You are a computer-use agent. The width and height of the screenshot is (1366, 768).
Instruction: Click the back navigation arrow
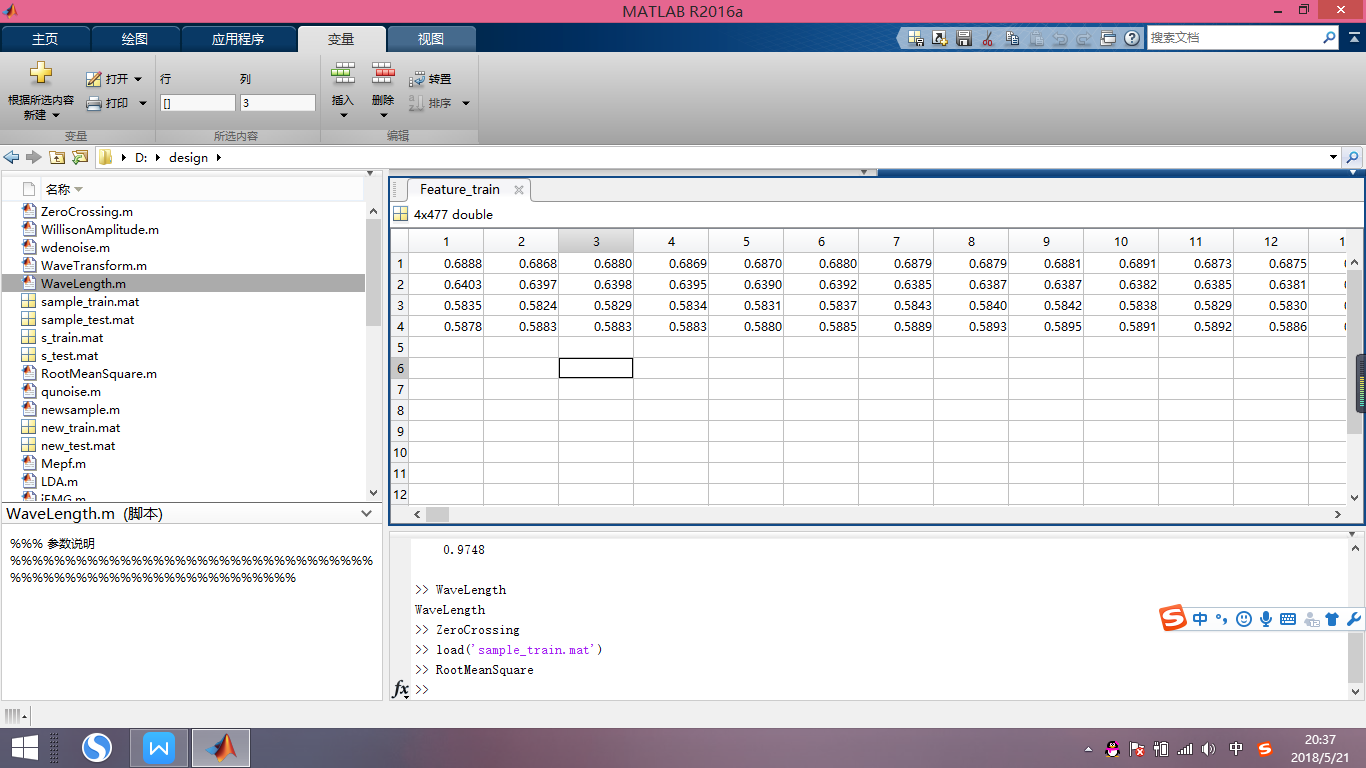coord(12,158)
